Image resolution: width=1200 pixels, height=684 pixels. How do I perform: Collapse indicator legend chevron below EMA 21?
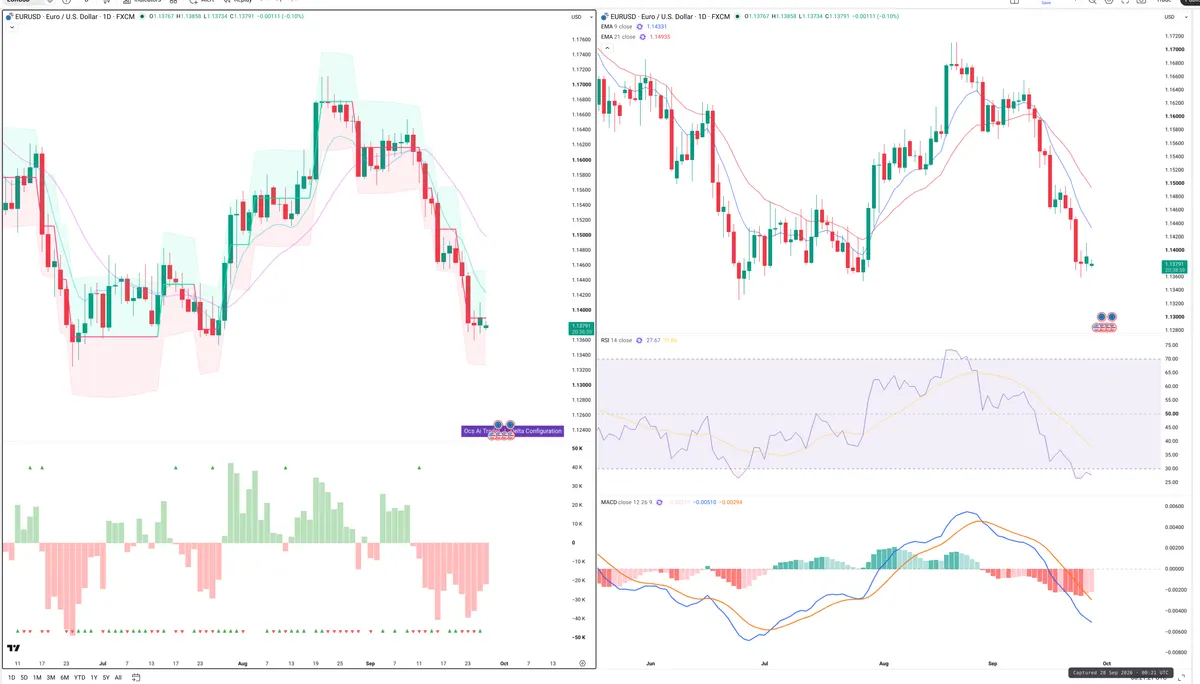coord(607,48)
